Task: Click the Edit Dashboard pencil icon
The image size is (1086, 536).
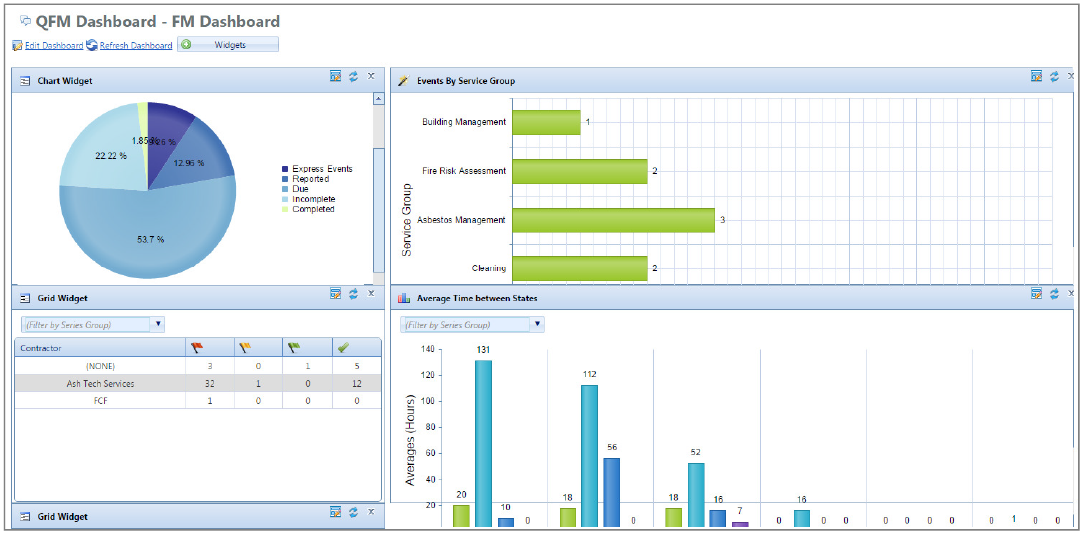Action: 18,46
